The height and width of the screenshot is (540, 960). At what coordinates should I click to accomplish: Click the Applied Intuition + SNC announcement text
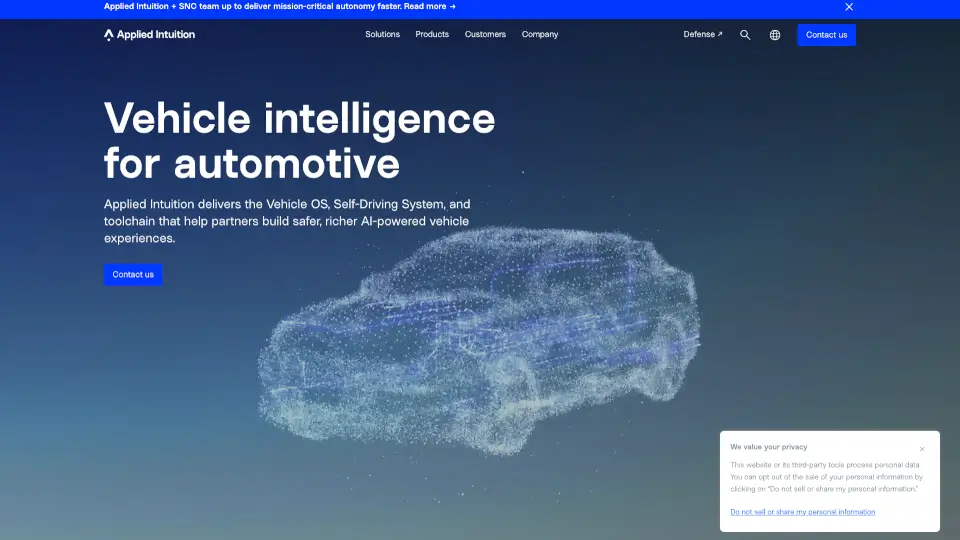(x=250, y=6)
